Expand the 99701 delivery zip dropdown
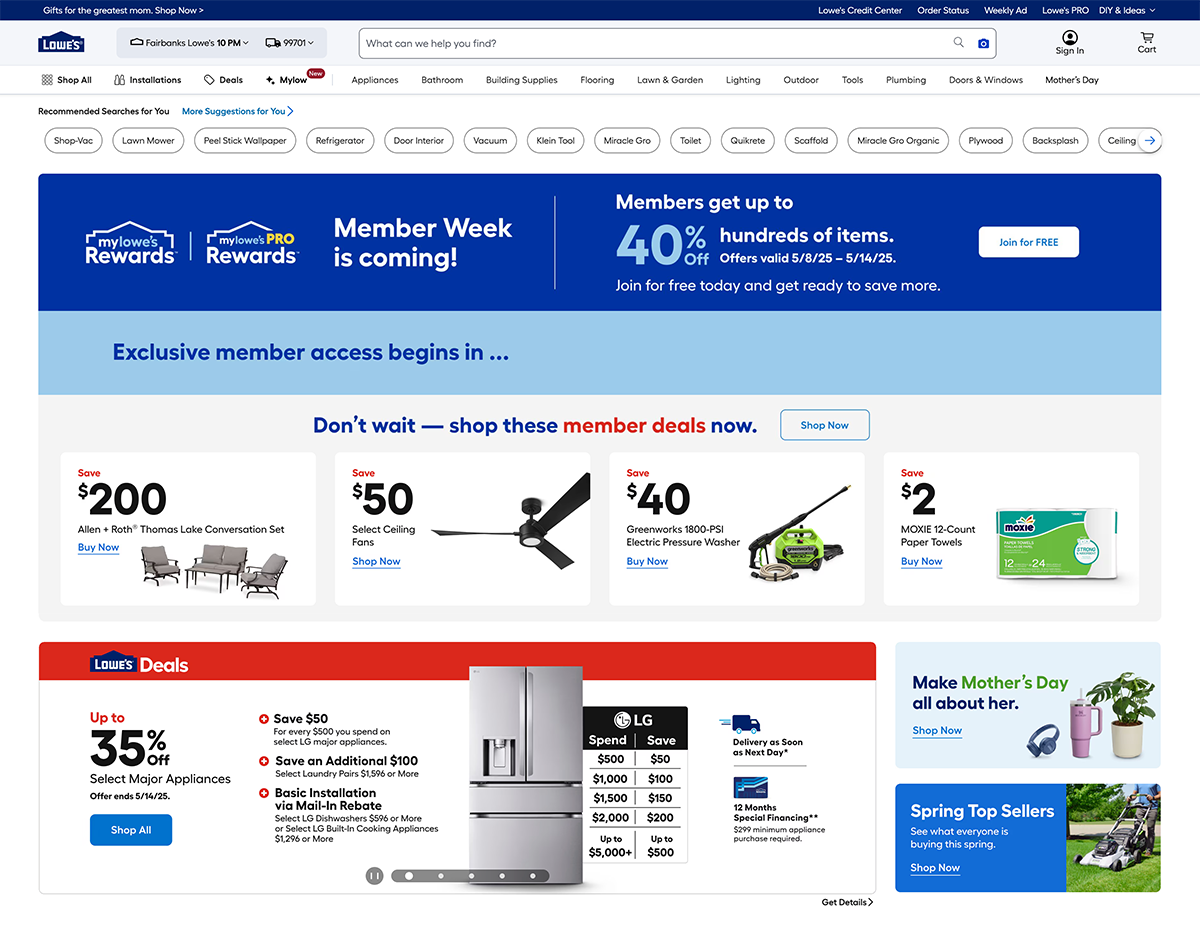 tap(290, 43)
